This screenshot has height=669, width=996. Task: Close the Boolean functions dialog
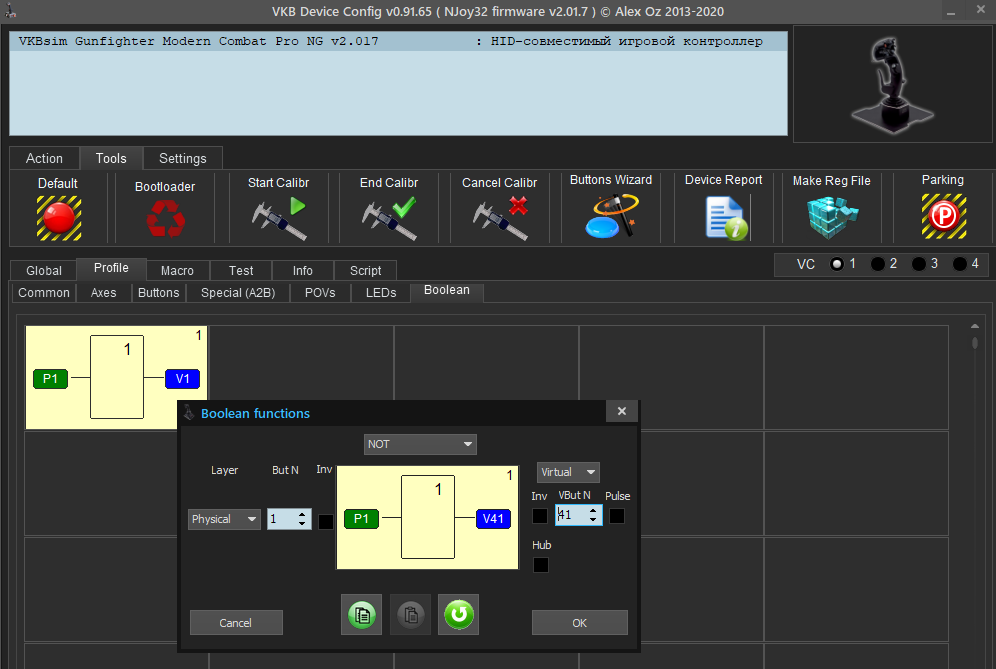622,412
